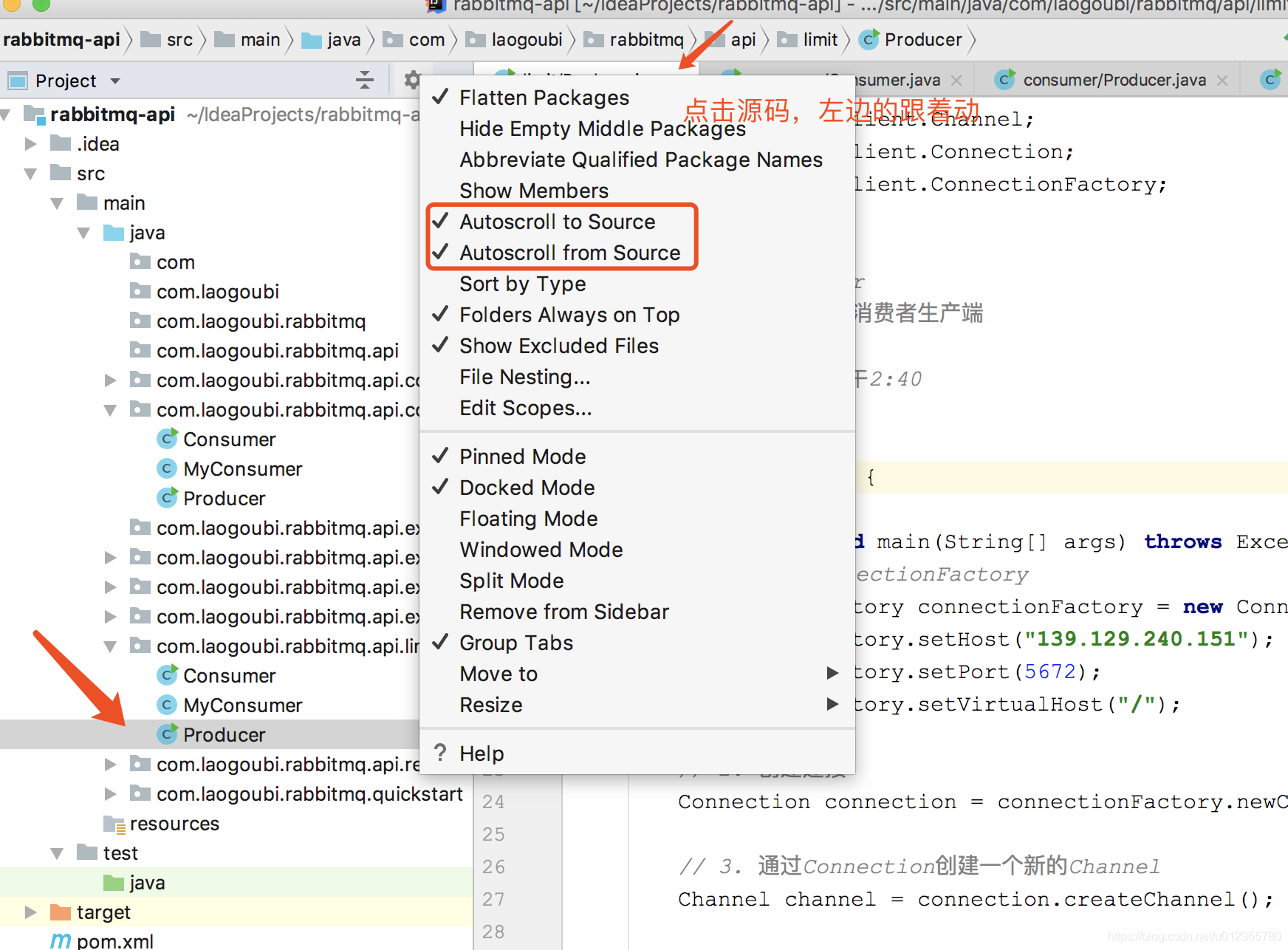This screenshot has width=1288, height=950.
Task: Click the Help question mark icon
Action: (440, 753)
